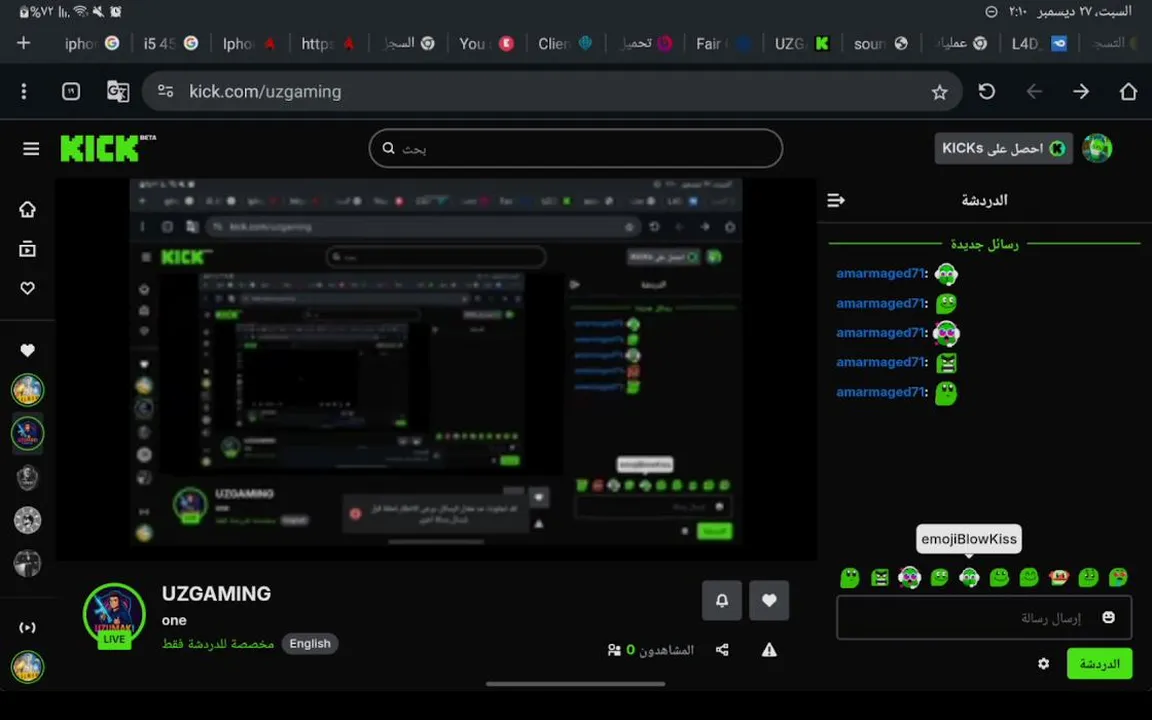Report the stream with warning triangle icon
Viewport: 1152px width, 720px height.
769,649
